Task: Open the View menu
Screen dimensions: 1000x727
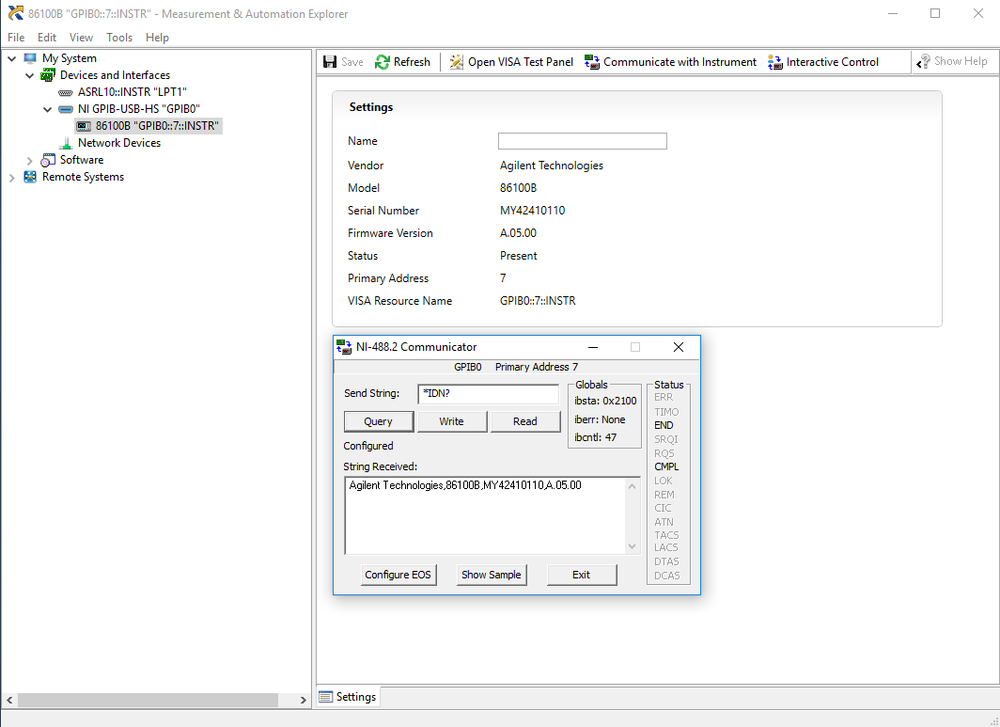Action: click(x=81, y=37)
